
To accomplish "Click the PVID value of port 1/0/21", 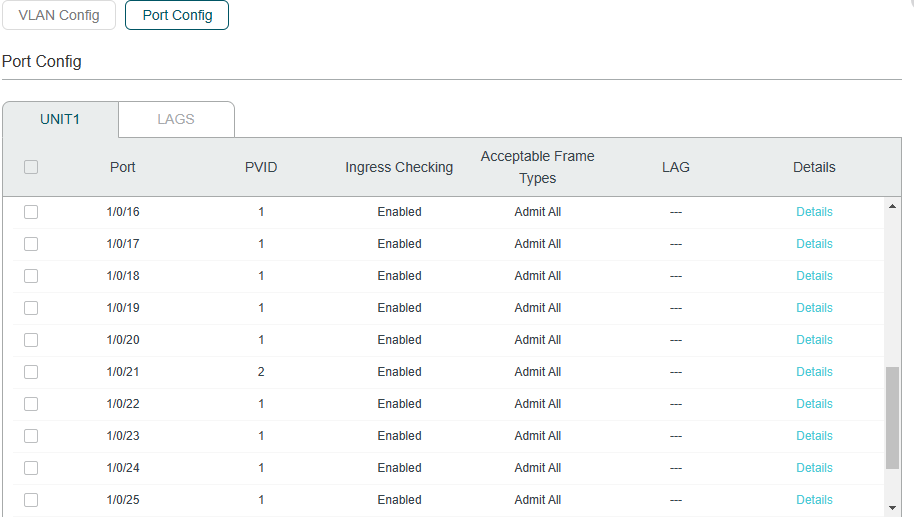I will [x=261, y=372].
